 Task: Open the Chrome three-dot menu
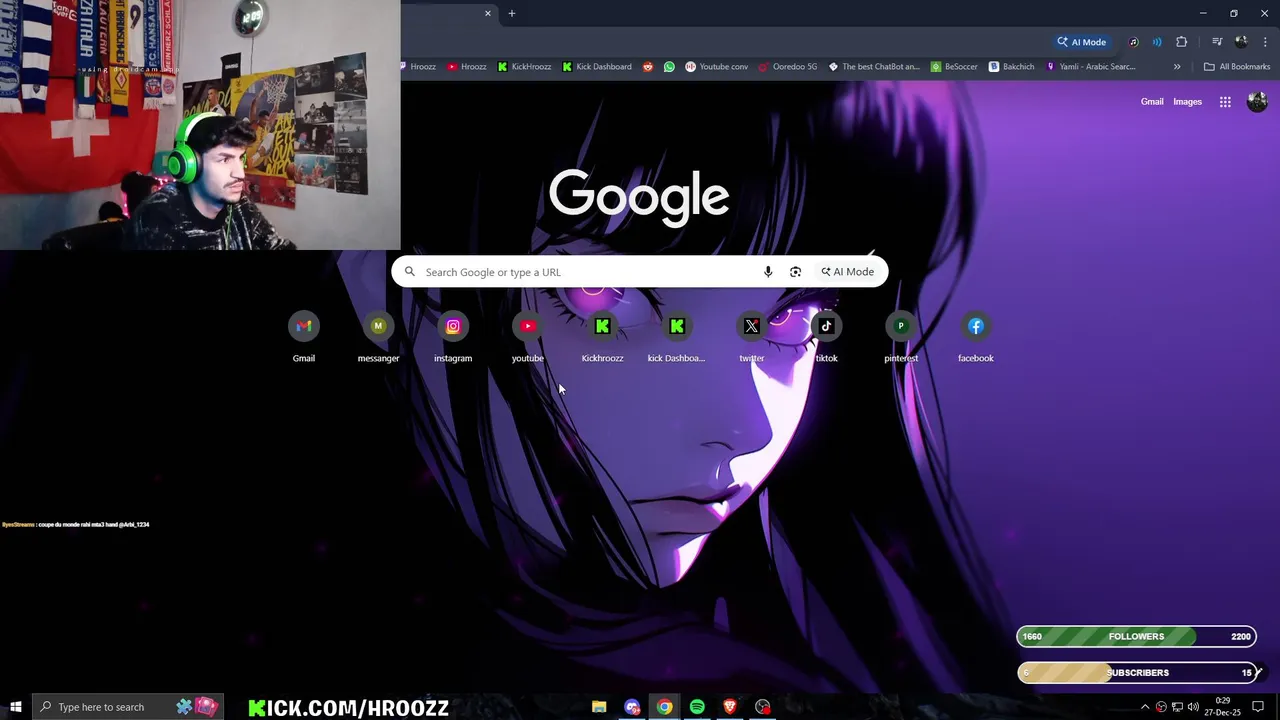[x=1265, y=42]
